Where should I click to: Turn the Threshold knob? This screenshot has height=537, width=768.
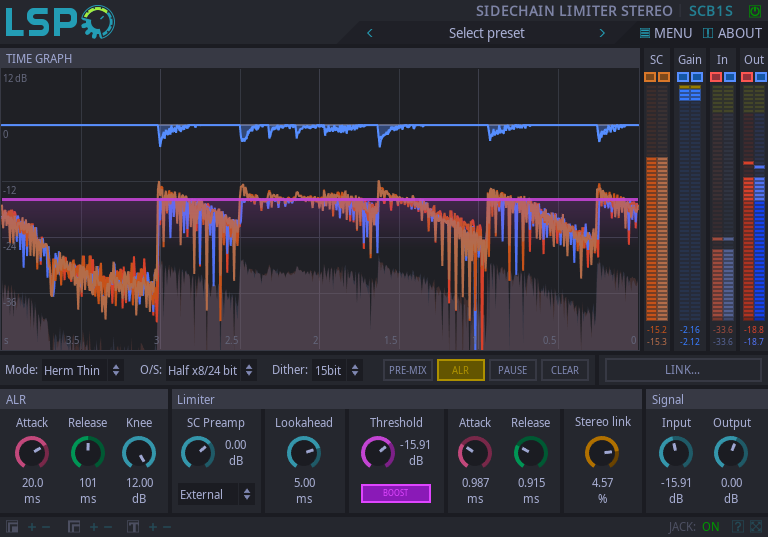pos(377,453)
